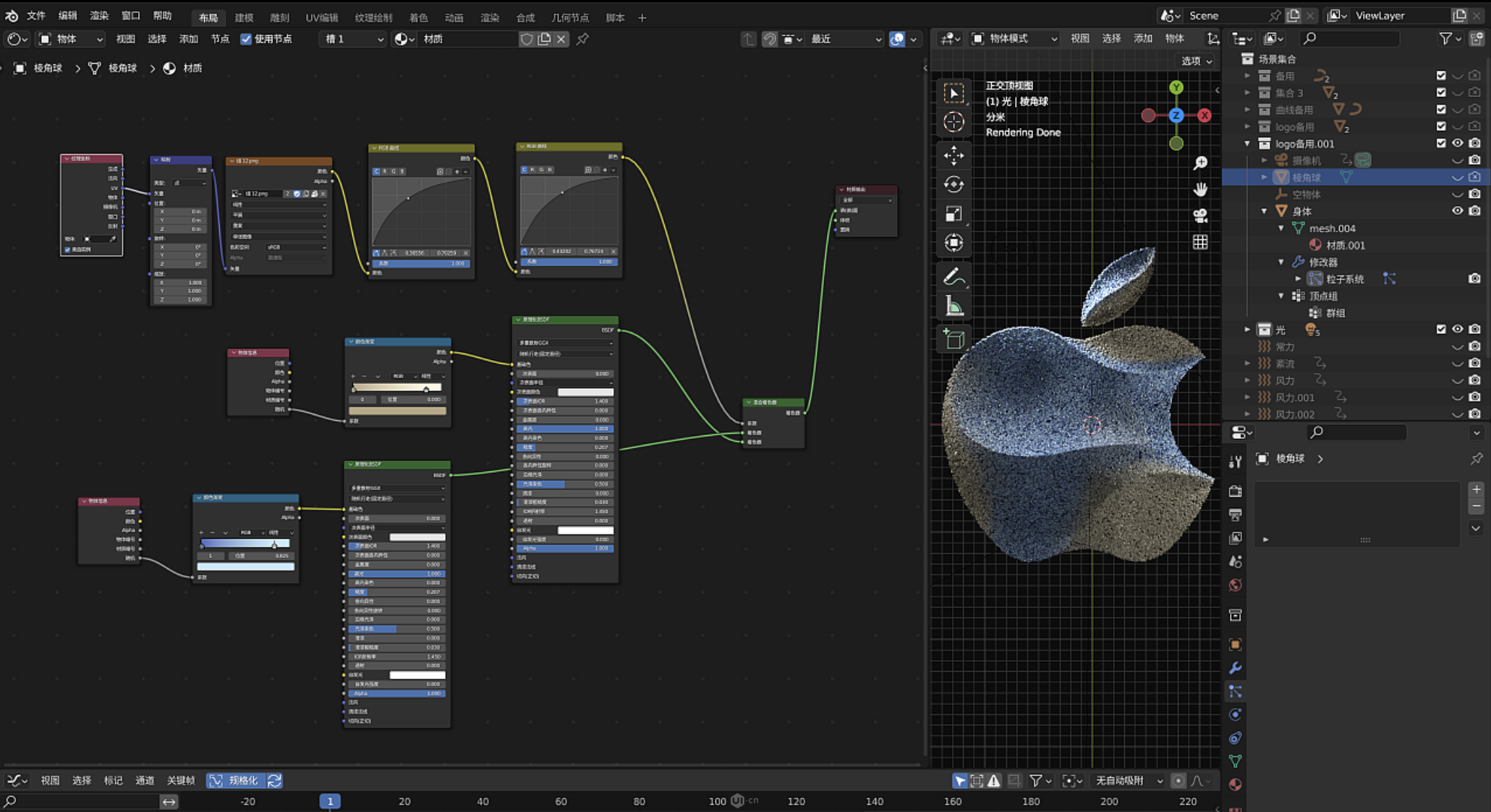This screenshot has width=1491, height=812.
Task: Pick the Measure ruler tool
Action: click(953, 306)
